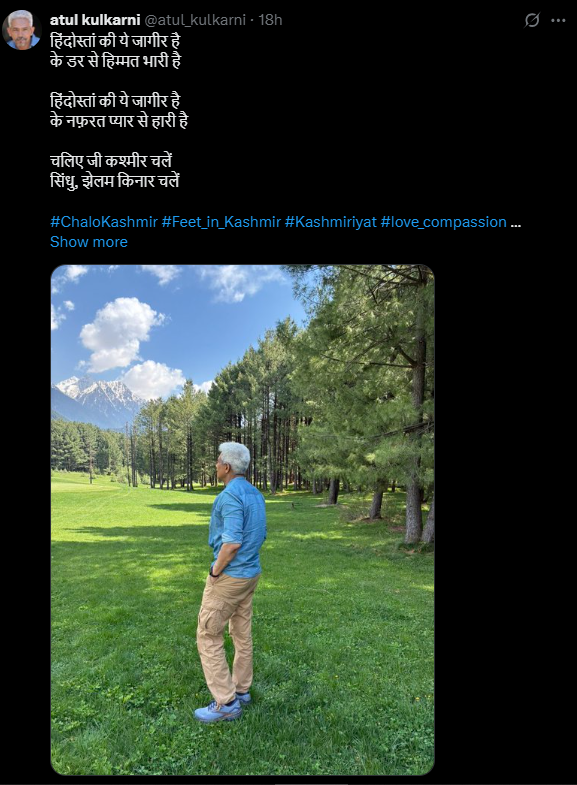
Task: Select the #Kashmiriyat hashtag
Action: (331, 222)
